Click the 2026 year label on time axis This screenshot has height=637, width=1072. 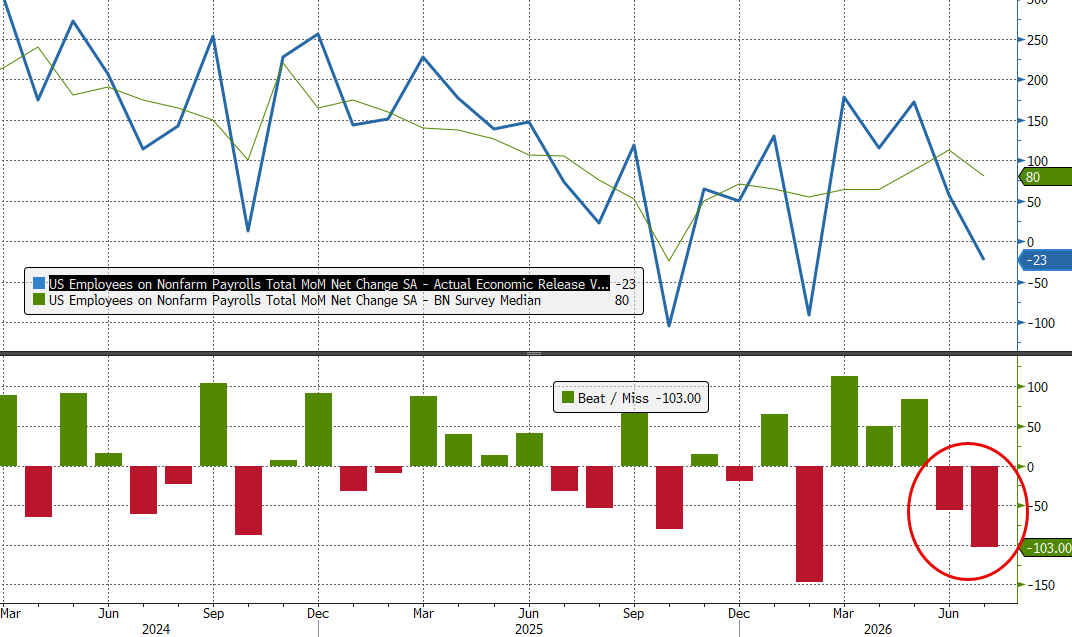(x=878, y=629)
